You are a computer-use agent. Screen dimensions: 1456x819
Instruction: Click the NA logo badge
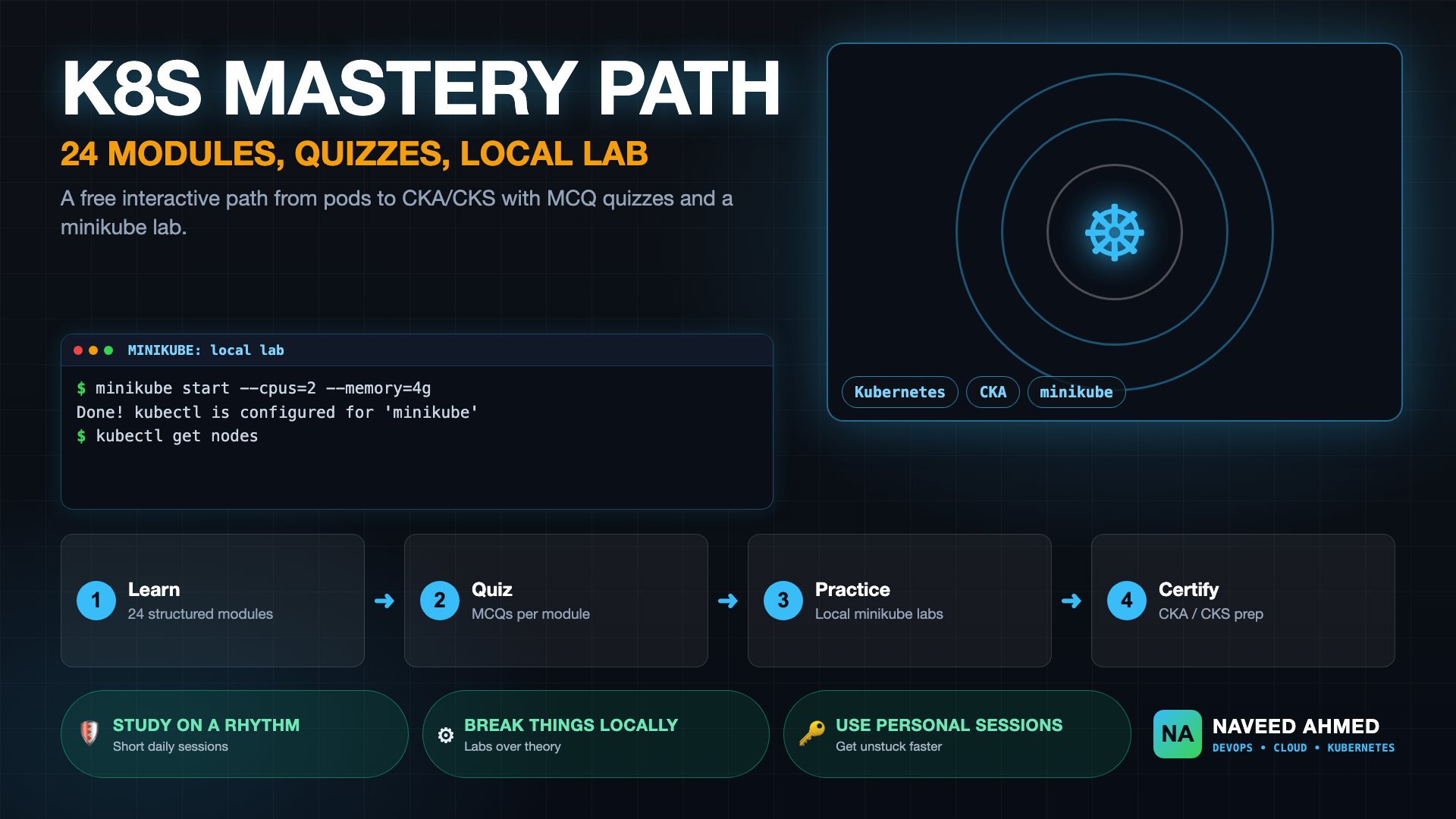point(1177,733)
